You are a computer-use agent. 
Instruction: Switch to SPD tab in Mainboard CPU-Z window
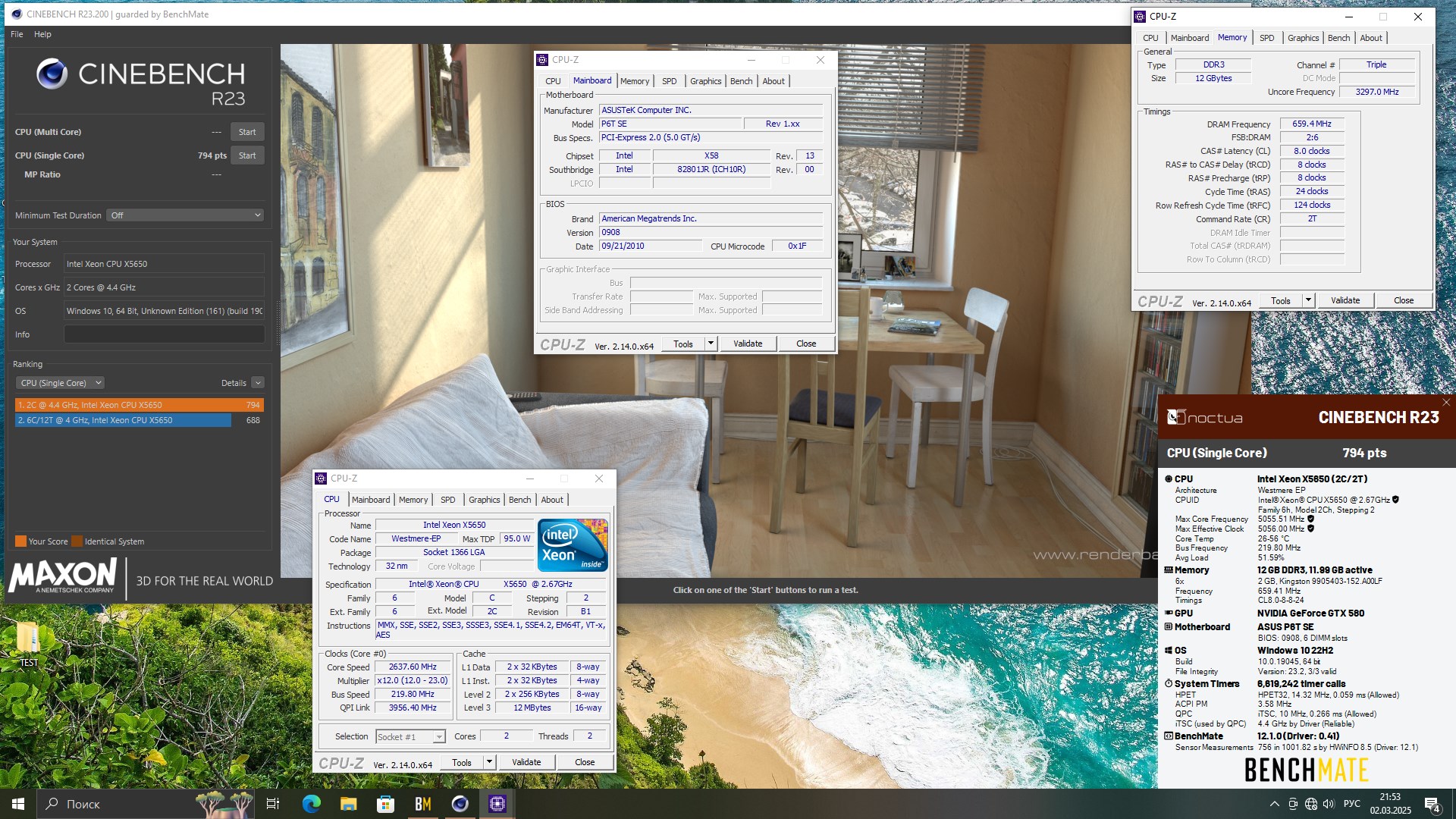click(x=669, y=81)
